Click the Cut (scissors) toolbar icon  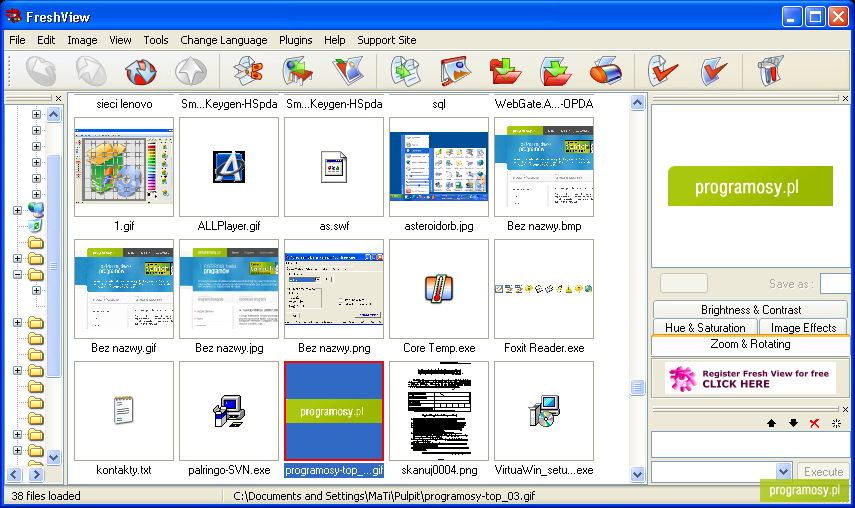tap(248, 71)
